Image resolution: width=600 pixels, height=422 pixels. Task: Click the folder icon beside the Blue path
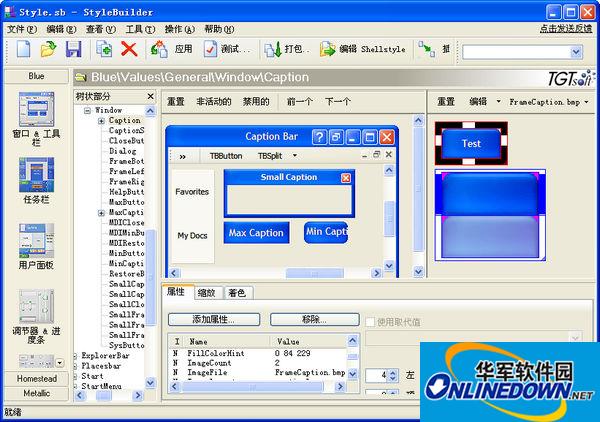click(x=80, y=77)
